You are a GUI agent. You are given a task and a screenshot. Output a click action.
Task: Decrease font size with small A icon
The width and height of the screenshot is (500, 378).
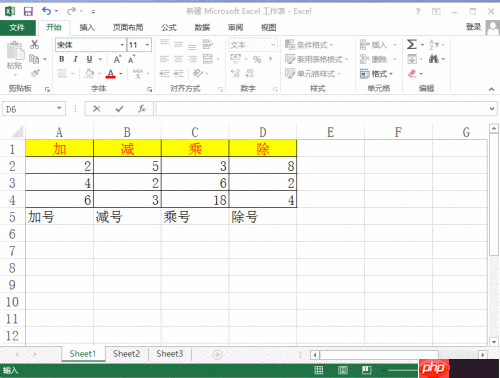131,60
